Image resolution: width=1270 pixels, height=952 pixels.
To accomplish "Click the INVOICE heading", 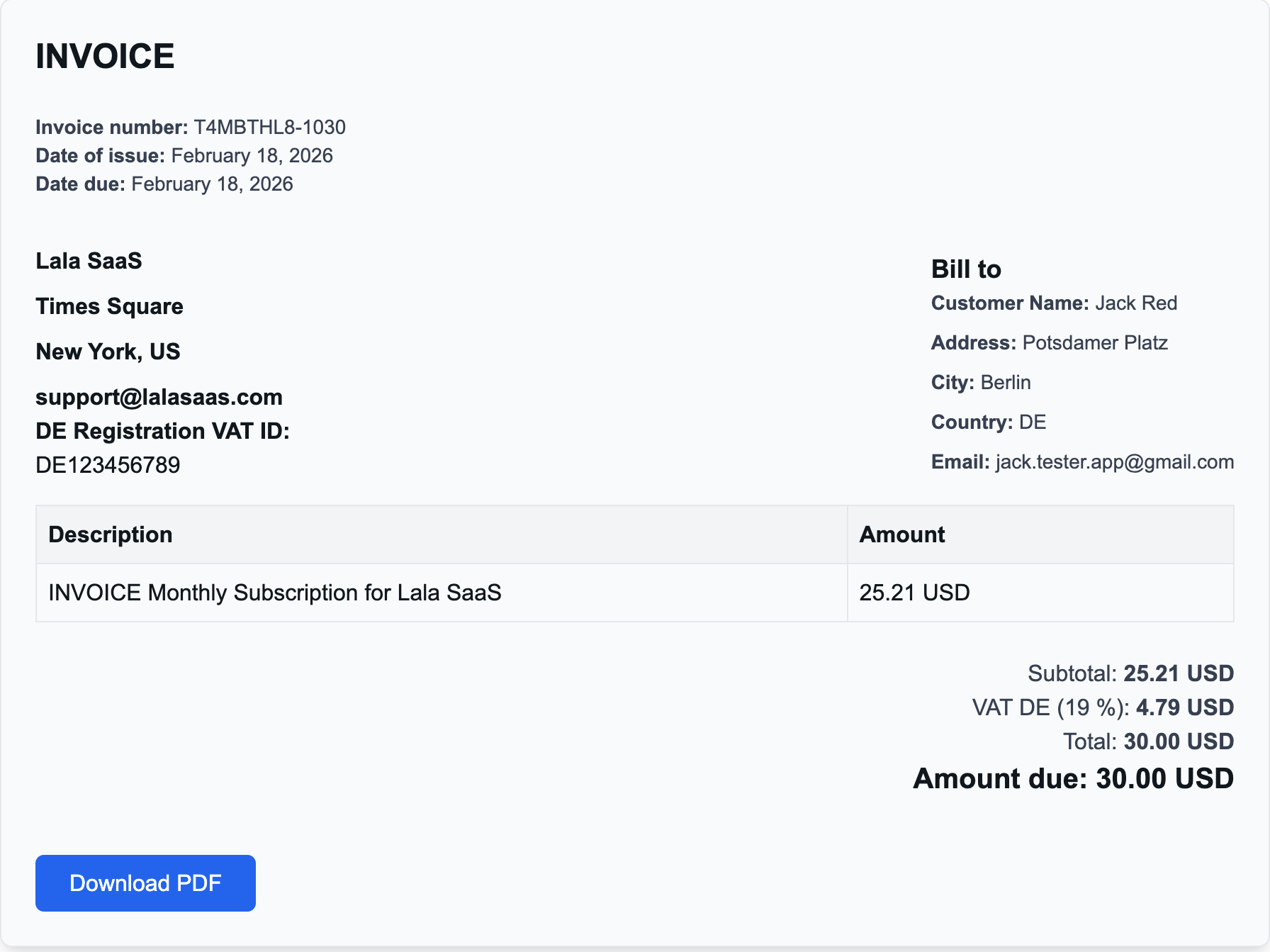I will [x=105, y=57].
